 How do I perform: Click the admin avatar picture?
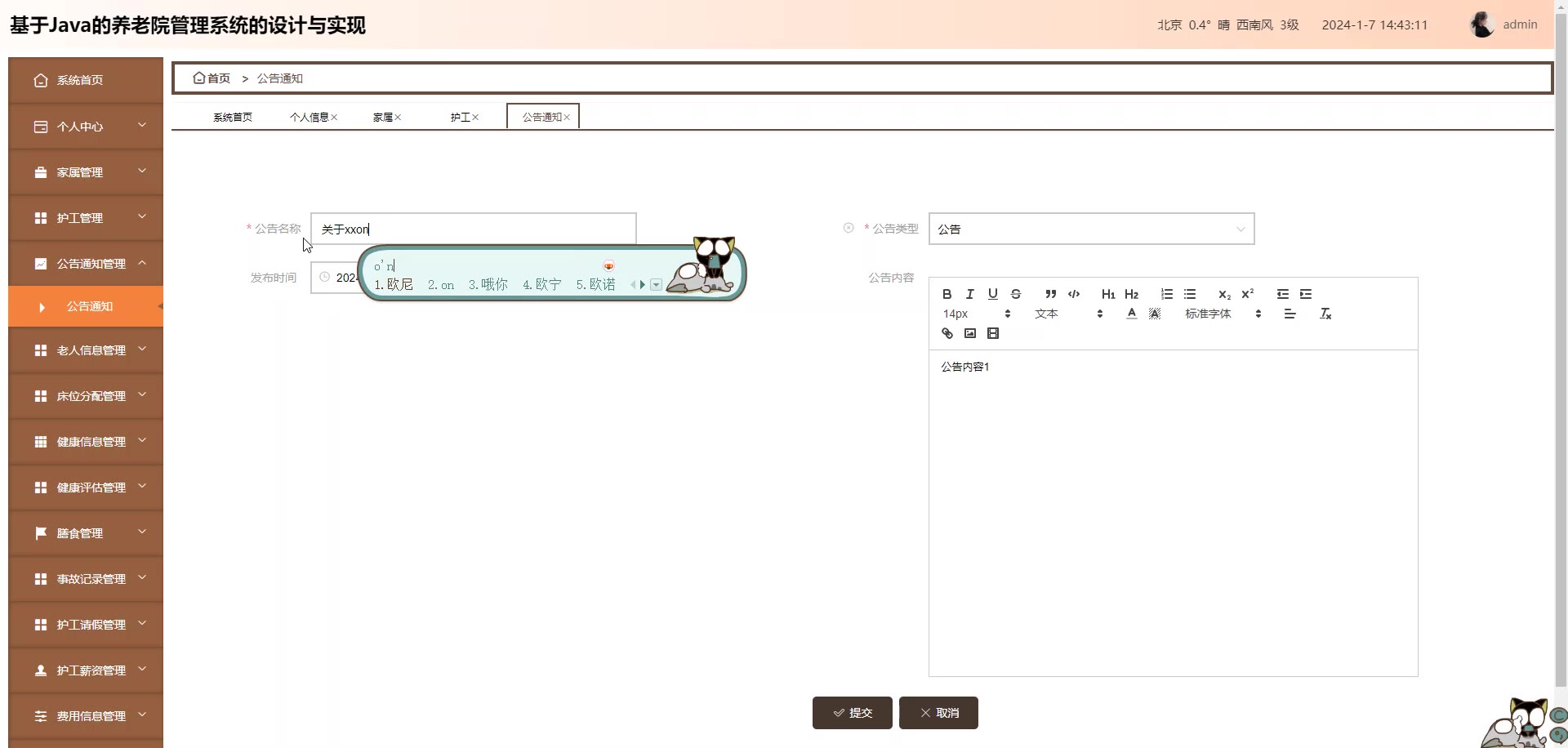[x=1482, y=24]
